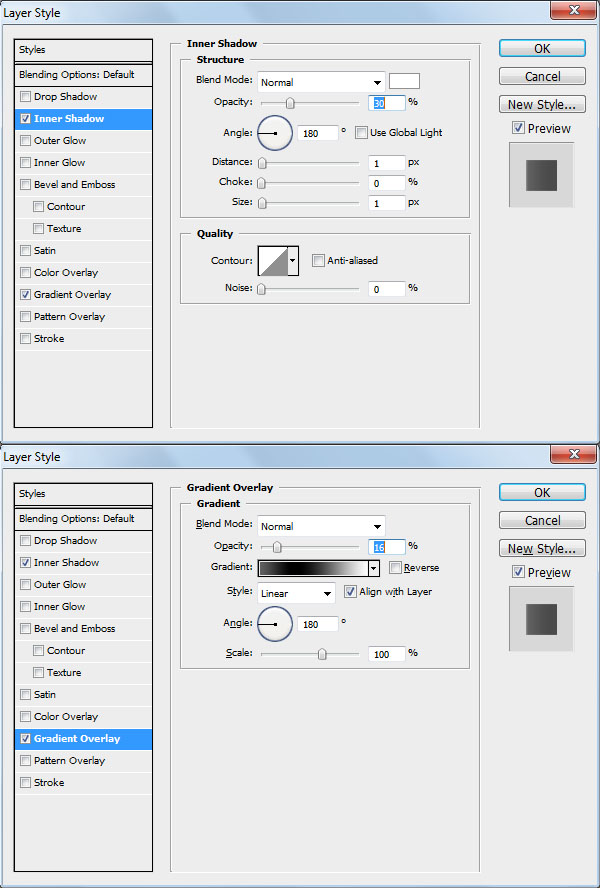Open the Gradient Overlay Blend Mode dropdown
Screen dimensions: 600x888
tap(321, 526)
